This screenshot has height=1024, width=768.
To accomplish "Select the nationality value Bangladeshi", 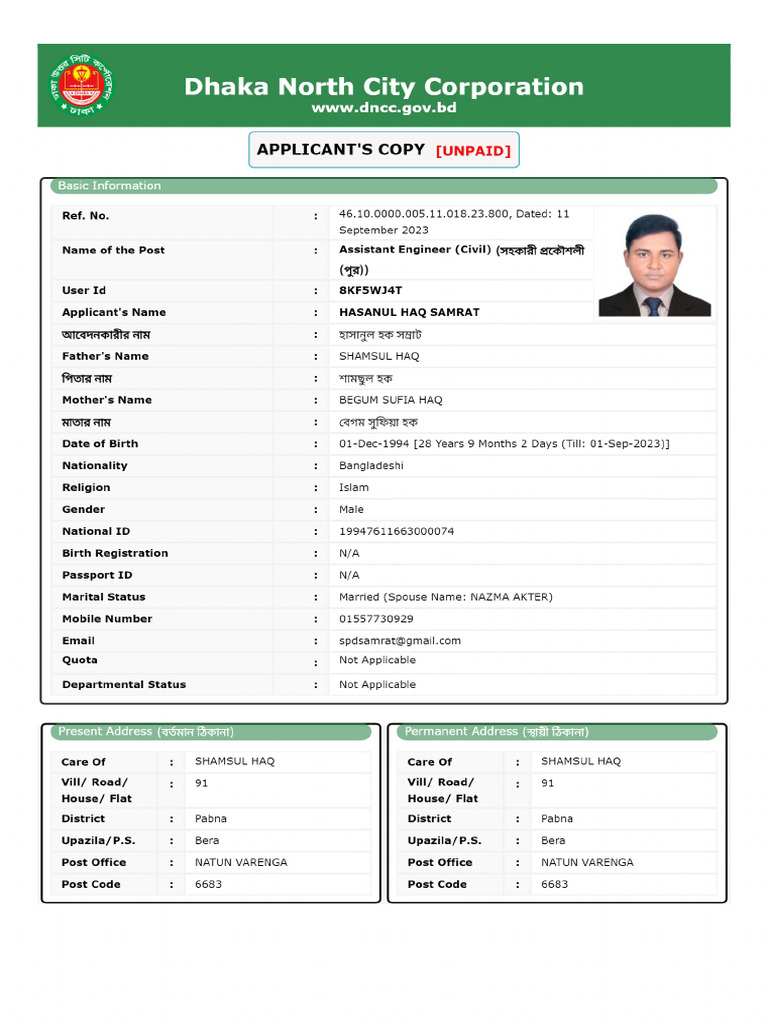I will click(x=371, y=466).
